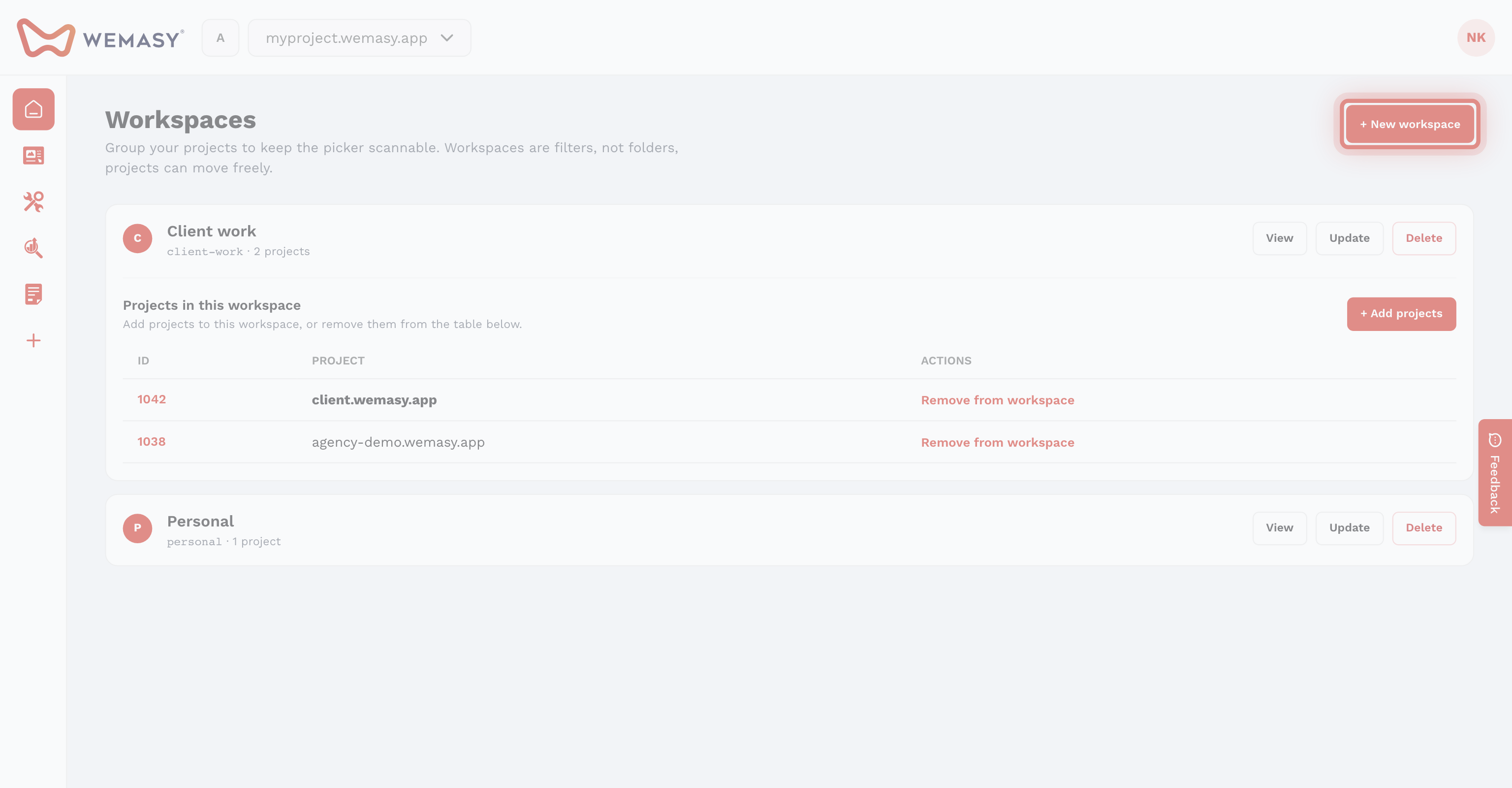This screenshot has width=1512, height=788.
Task: Update the Personal workspace
Action: [1350, 528]
